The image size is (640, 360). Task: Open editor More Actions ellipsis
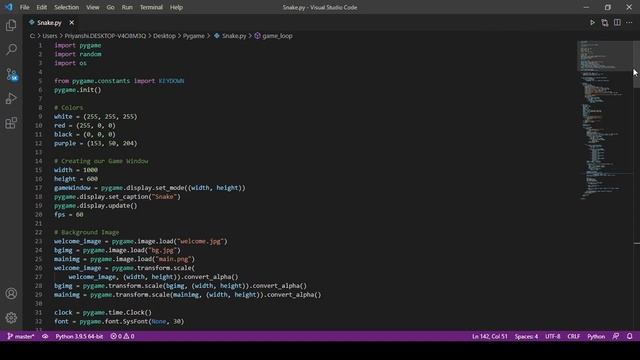629,23
